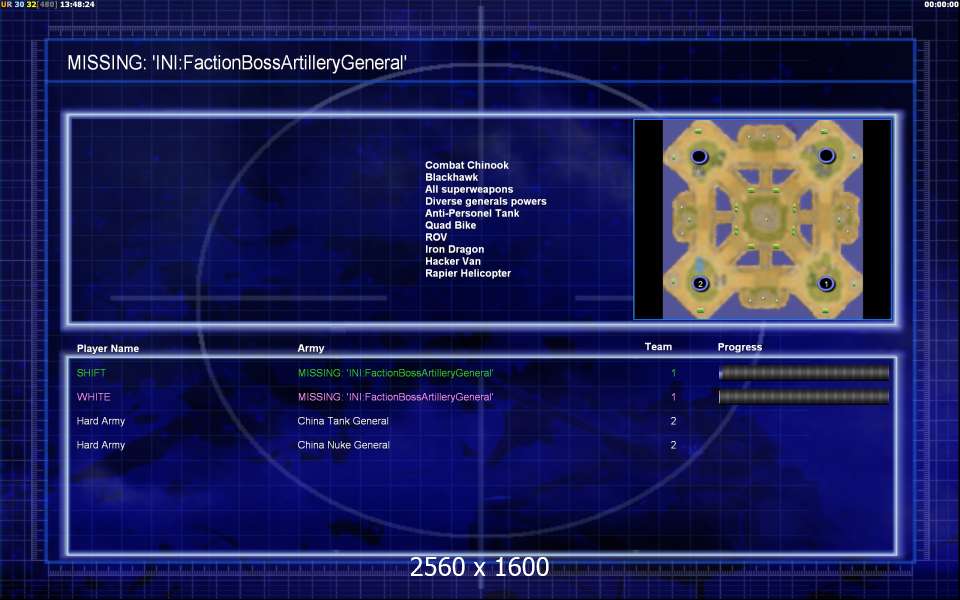Screen dimensions: 960x600
Task: Click the 'Army' column header
Action: pos(311,348)
